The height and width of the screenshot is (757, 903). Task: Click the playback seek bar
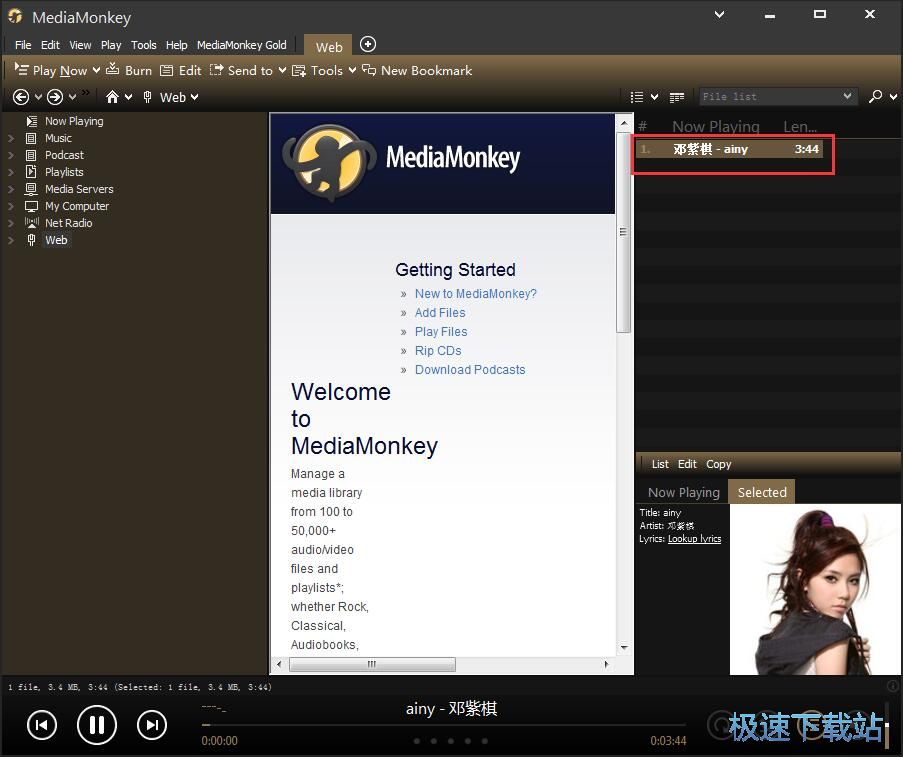coord(444,724)
